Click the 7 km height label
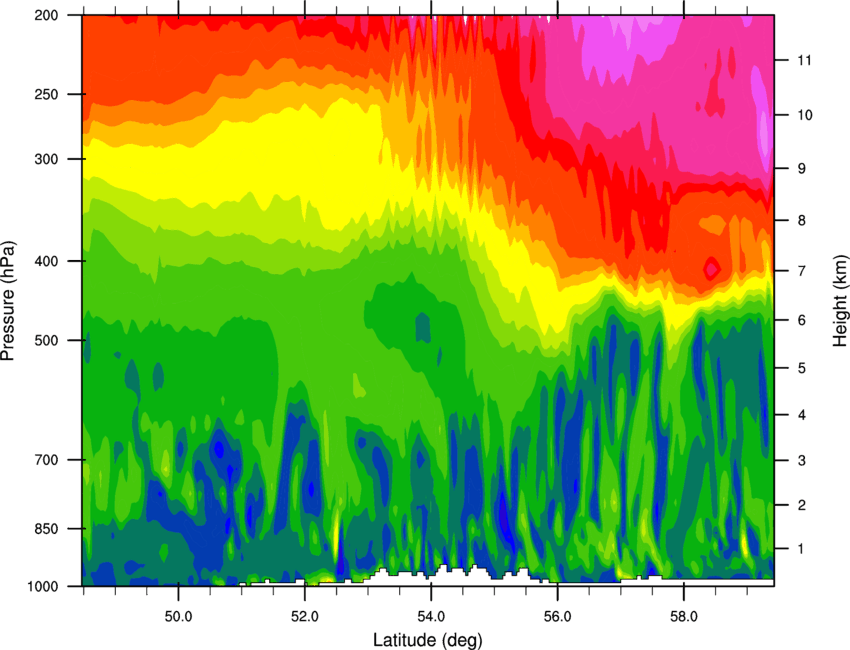This screenshot has height=650, width=850. (x=802, y=271)
